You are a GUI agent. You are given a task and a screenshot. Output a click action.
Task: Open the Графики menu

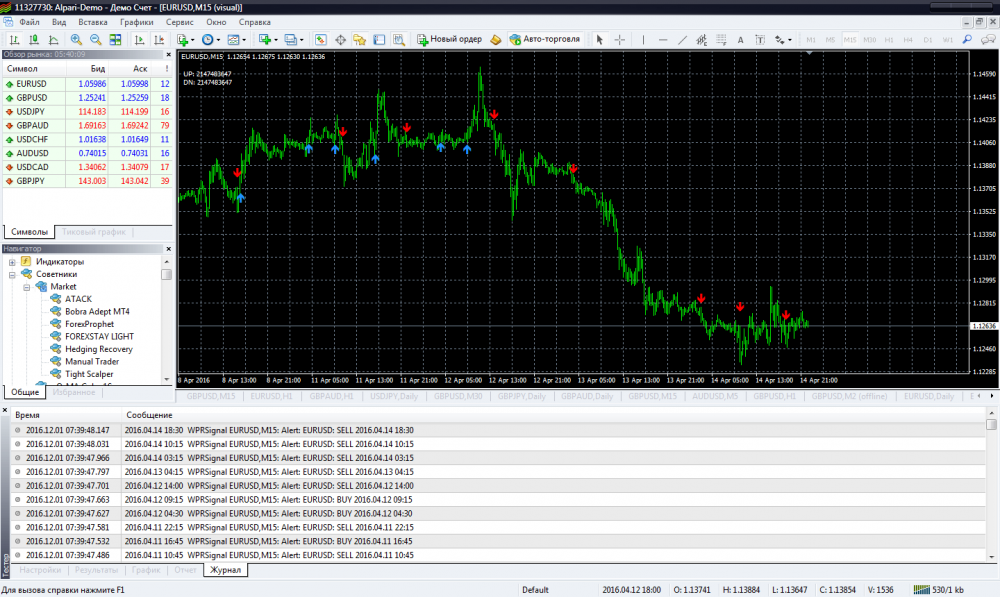136,22
